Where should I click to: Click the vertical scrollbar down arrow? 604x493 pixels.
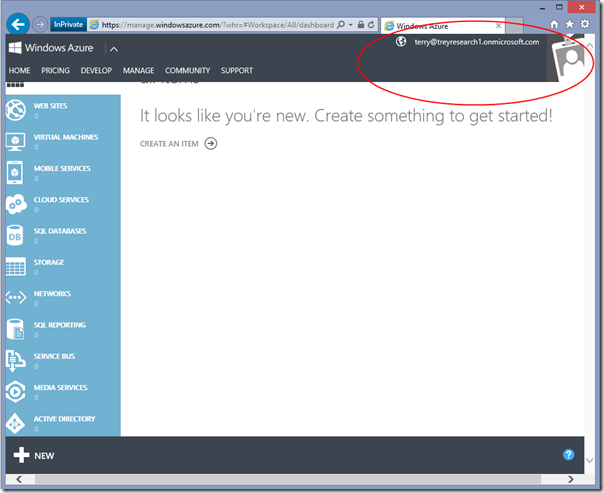click(x=589, y=460)
